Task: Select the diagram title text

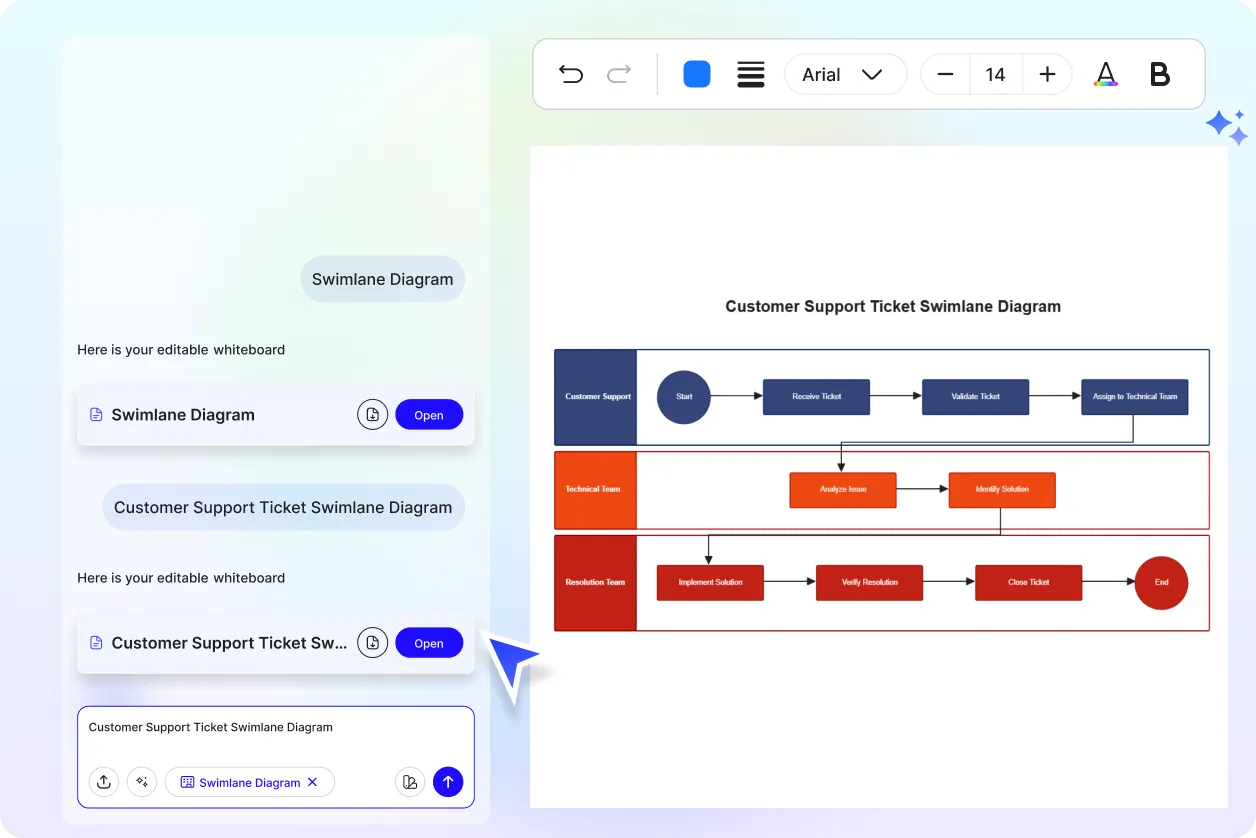Action: coord(893,307)
